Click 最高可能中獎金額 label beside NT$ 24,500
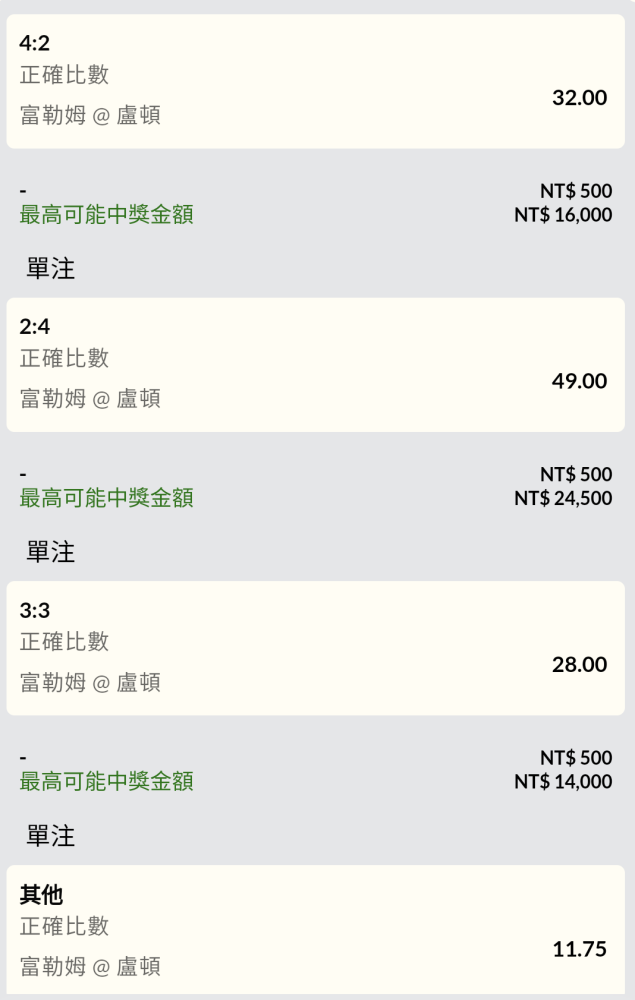 tap(106, 497)
